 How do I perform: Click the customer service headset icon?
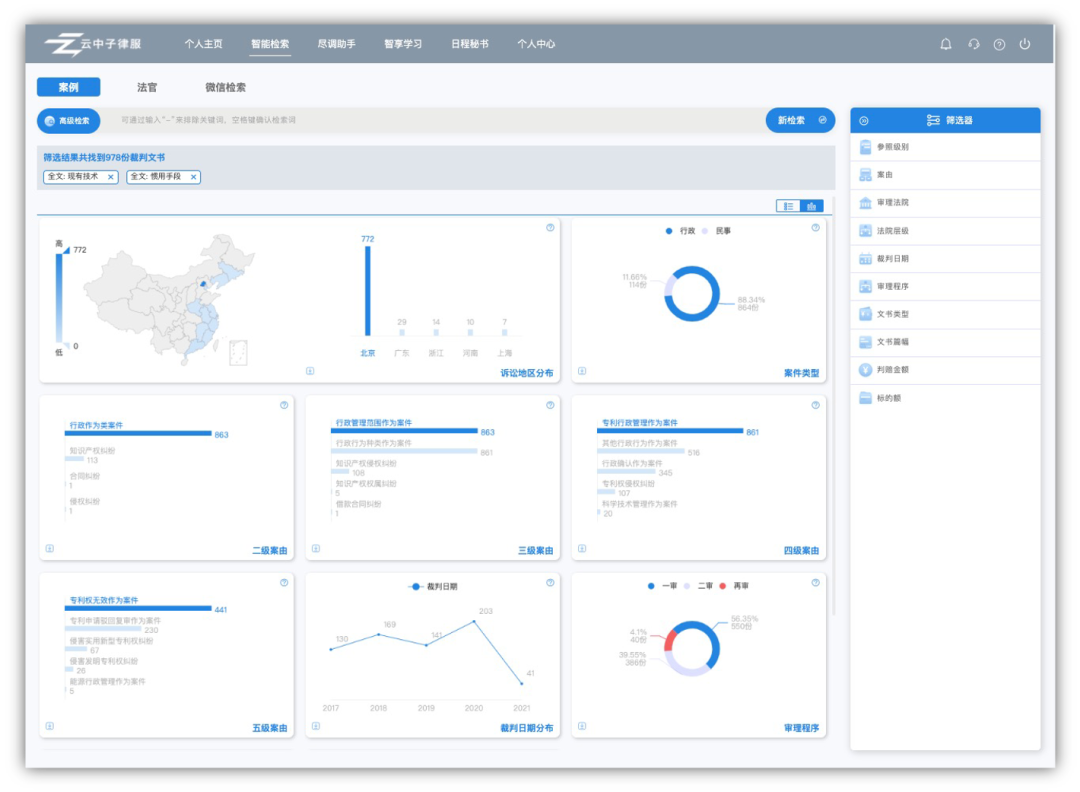tap(973, 44)
